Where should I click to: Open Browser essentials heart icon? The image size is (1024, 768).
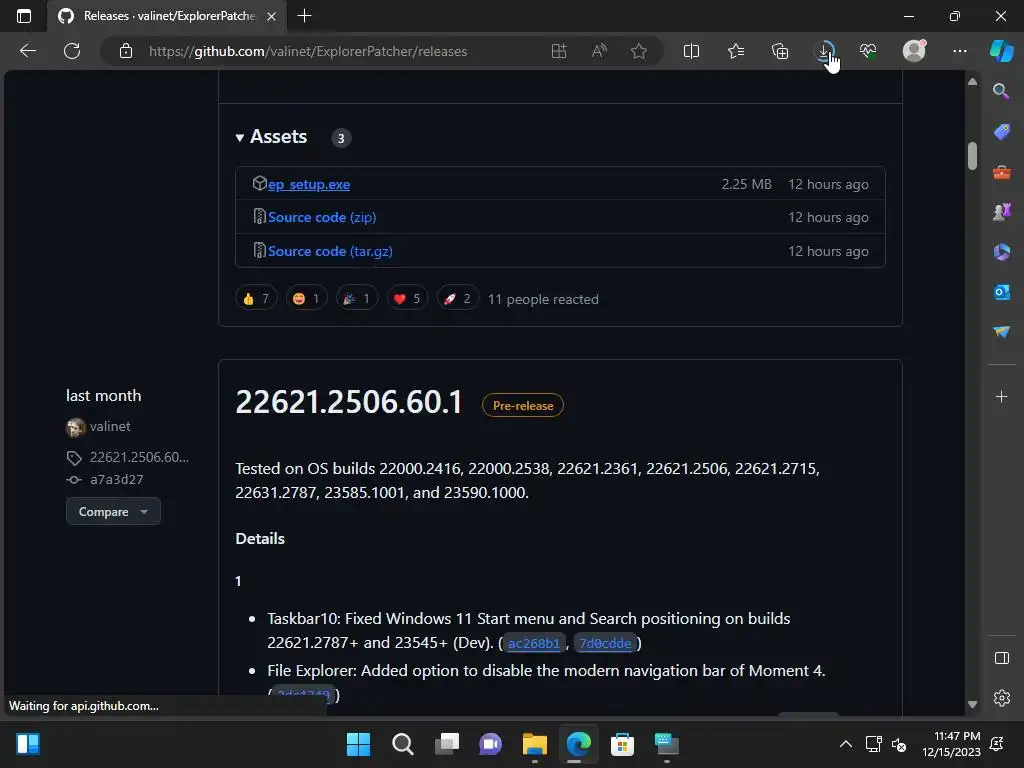(868, 51)
